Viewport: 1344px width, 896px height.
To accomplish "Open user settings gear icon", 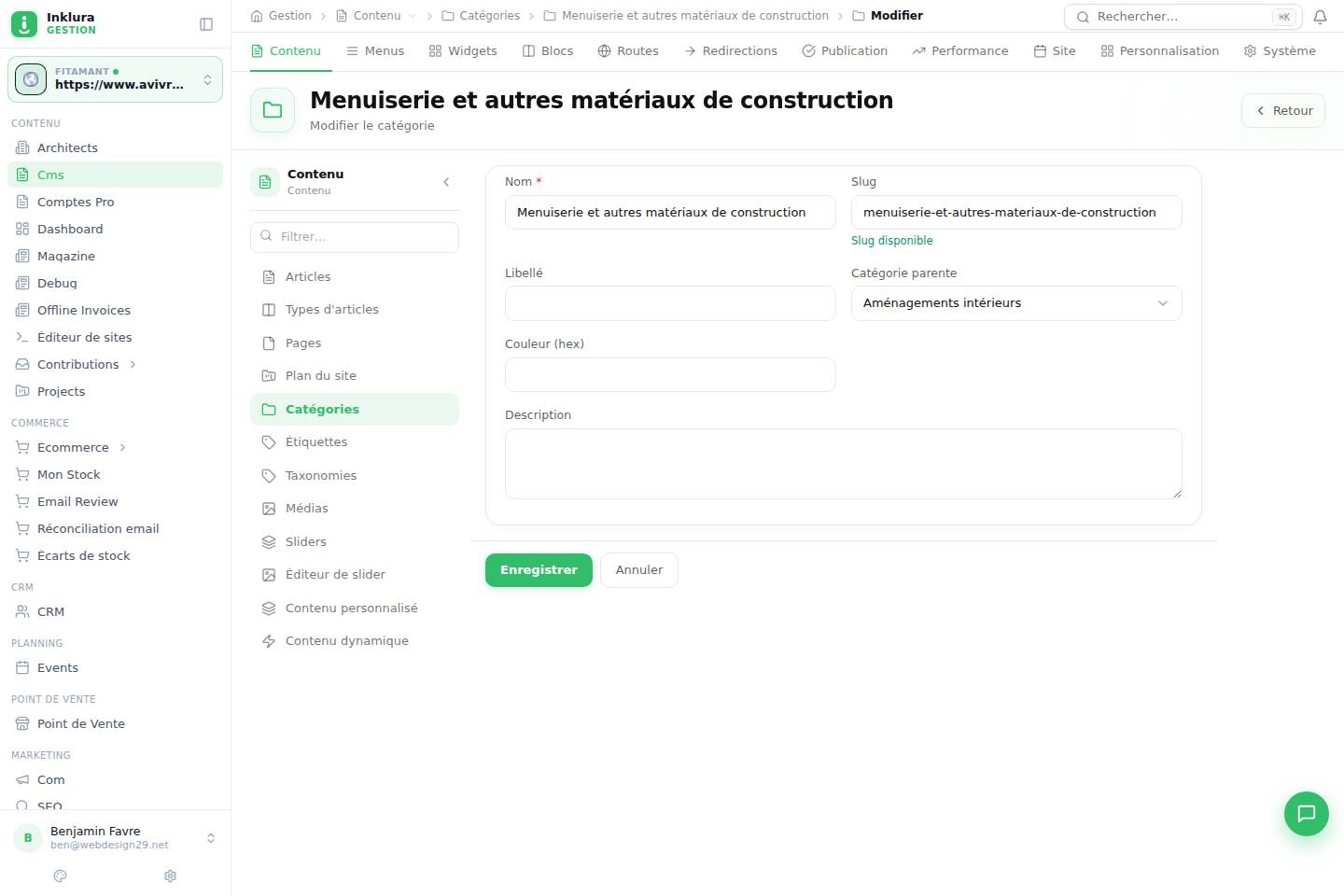I will (170, 875).
